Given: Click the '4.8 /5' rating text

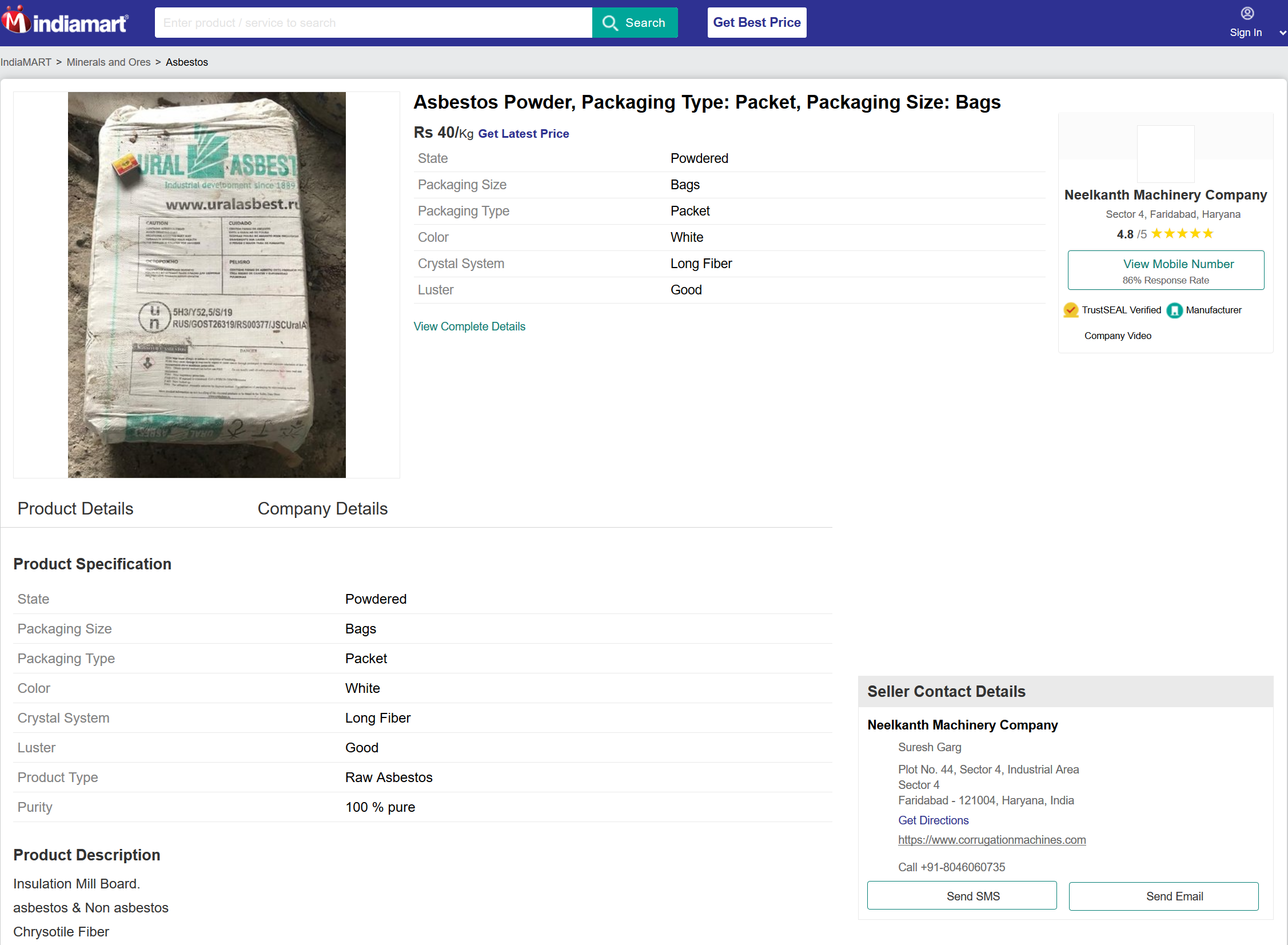Looking at the screenshot, I should [1131, 234].
